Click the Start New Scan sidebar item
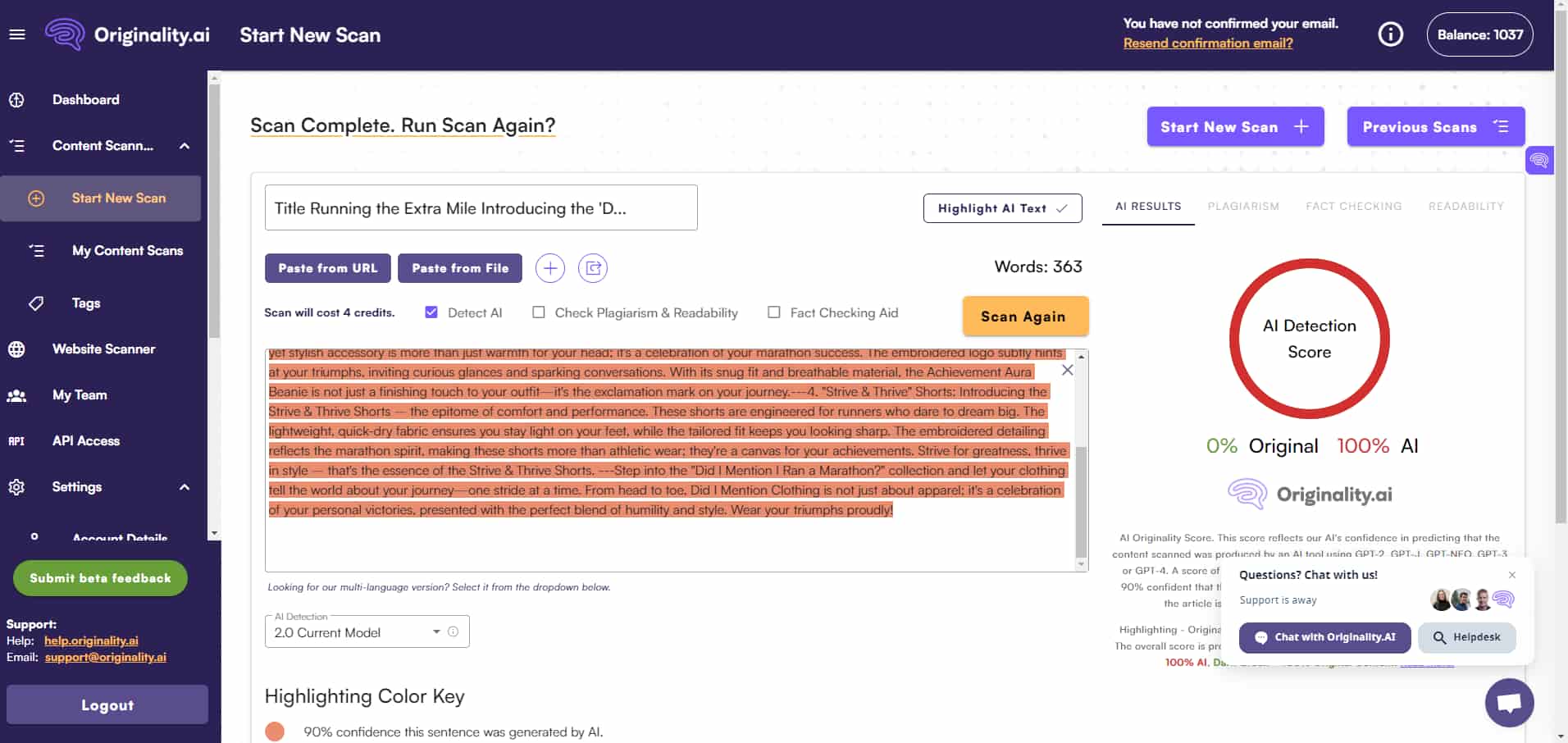 (x=100, y=198)
